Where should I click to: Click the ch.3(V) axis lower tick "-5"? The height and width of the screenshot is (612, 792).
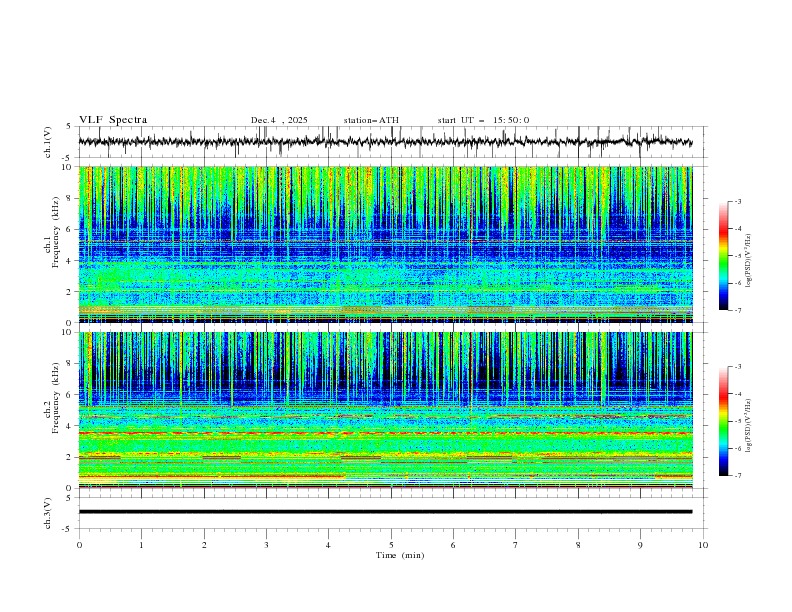(67, 529)
